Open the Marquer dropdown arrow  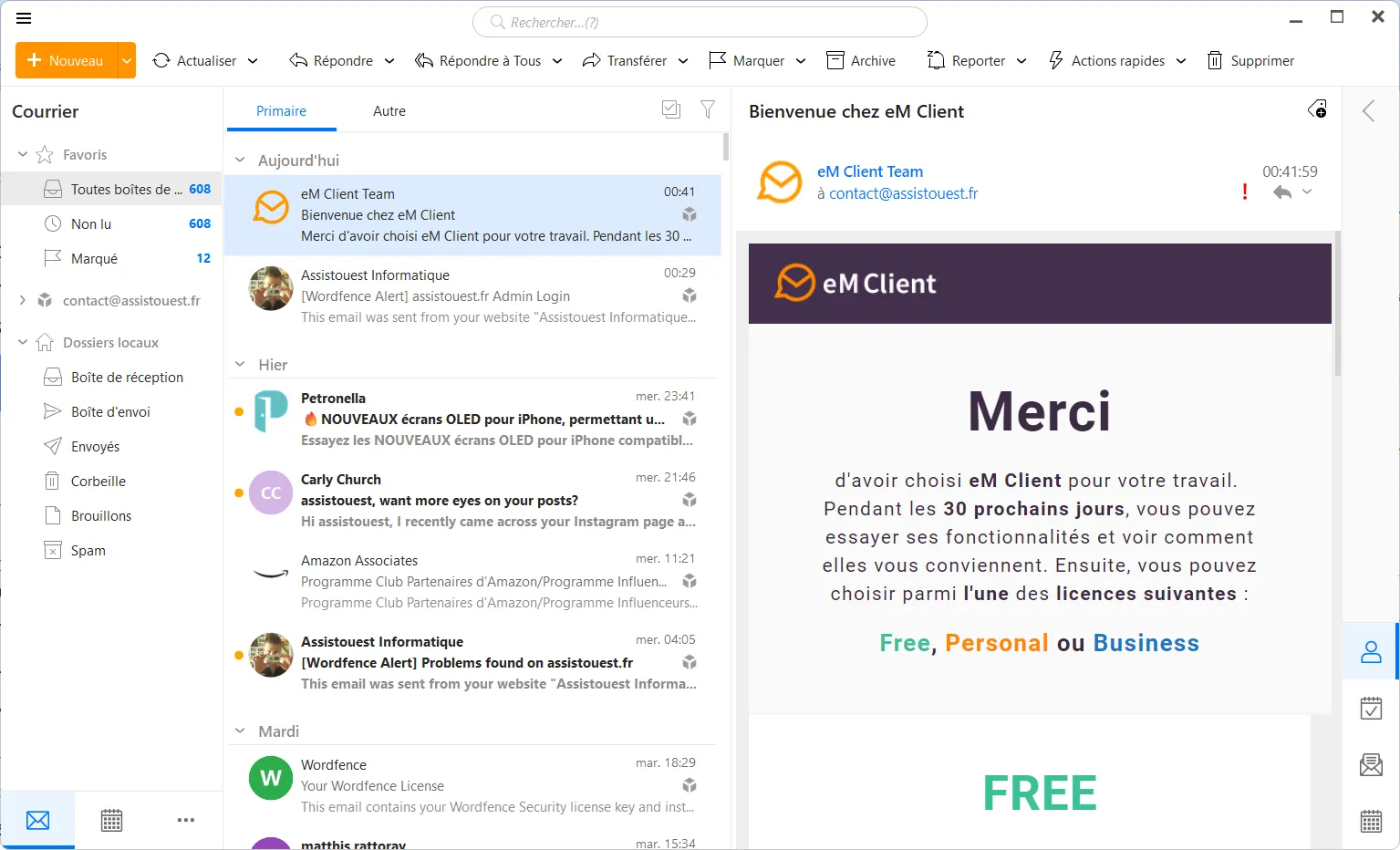[x=801, y=61]
